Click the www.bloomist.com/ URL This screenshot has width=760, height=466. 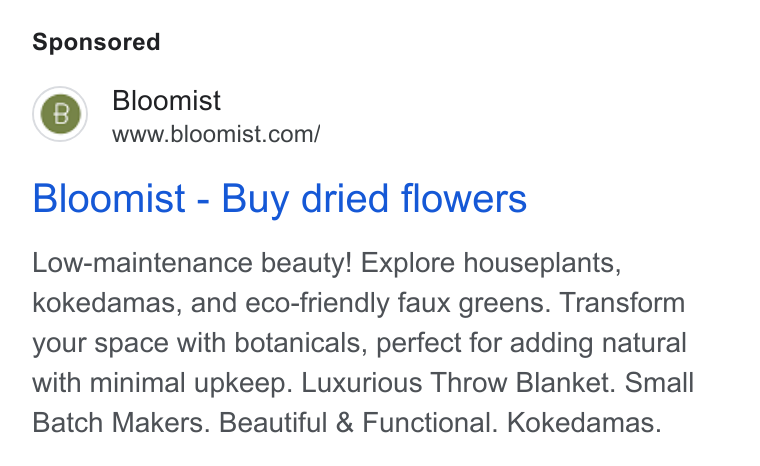216,134
